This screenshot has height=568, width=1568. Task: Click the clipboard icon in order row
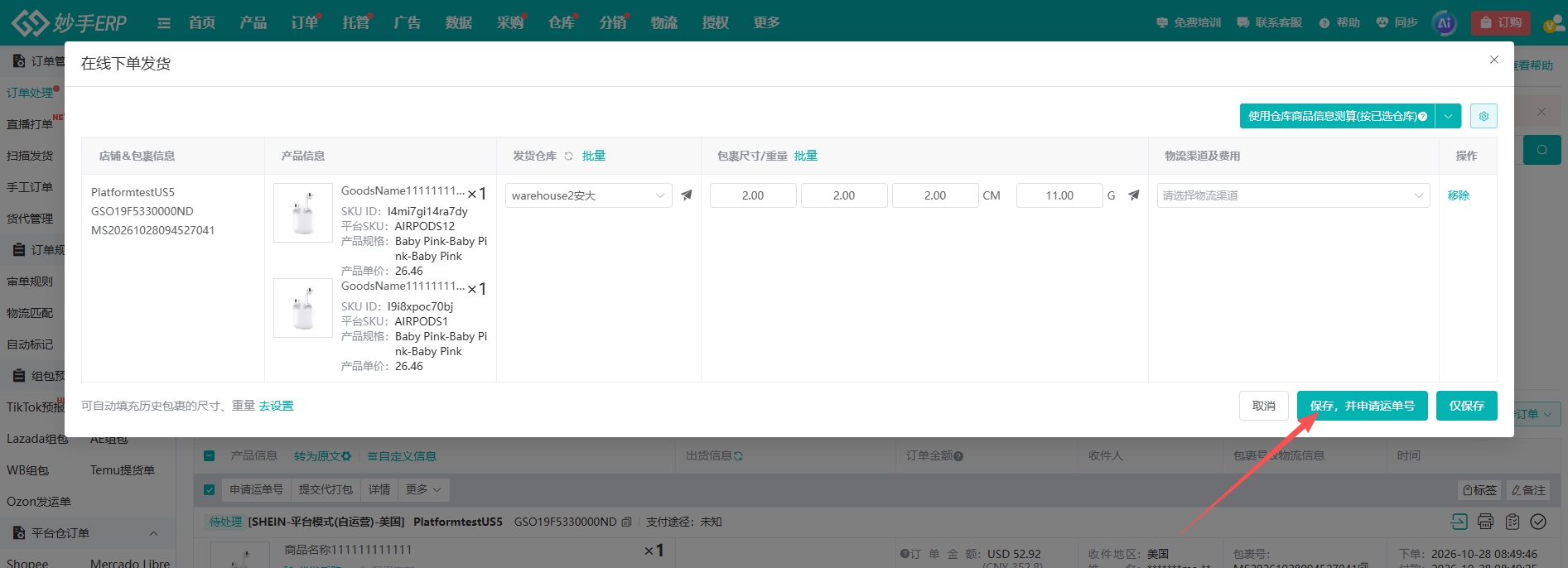coord(1513,522)
